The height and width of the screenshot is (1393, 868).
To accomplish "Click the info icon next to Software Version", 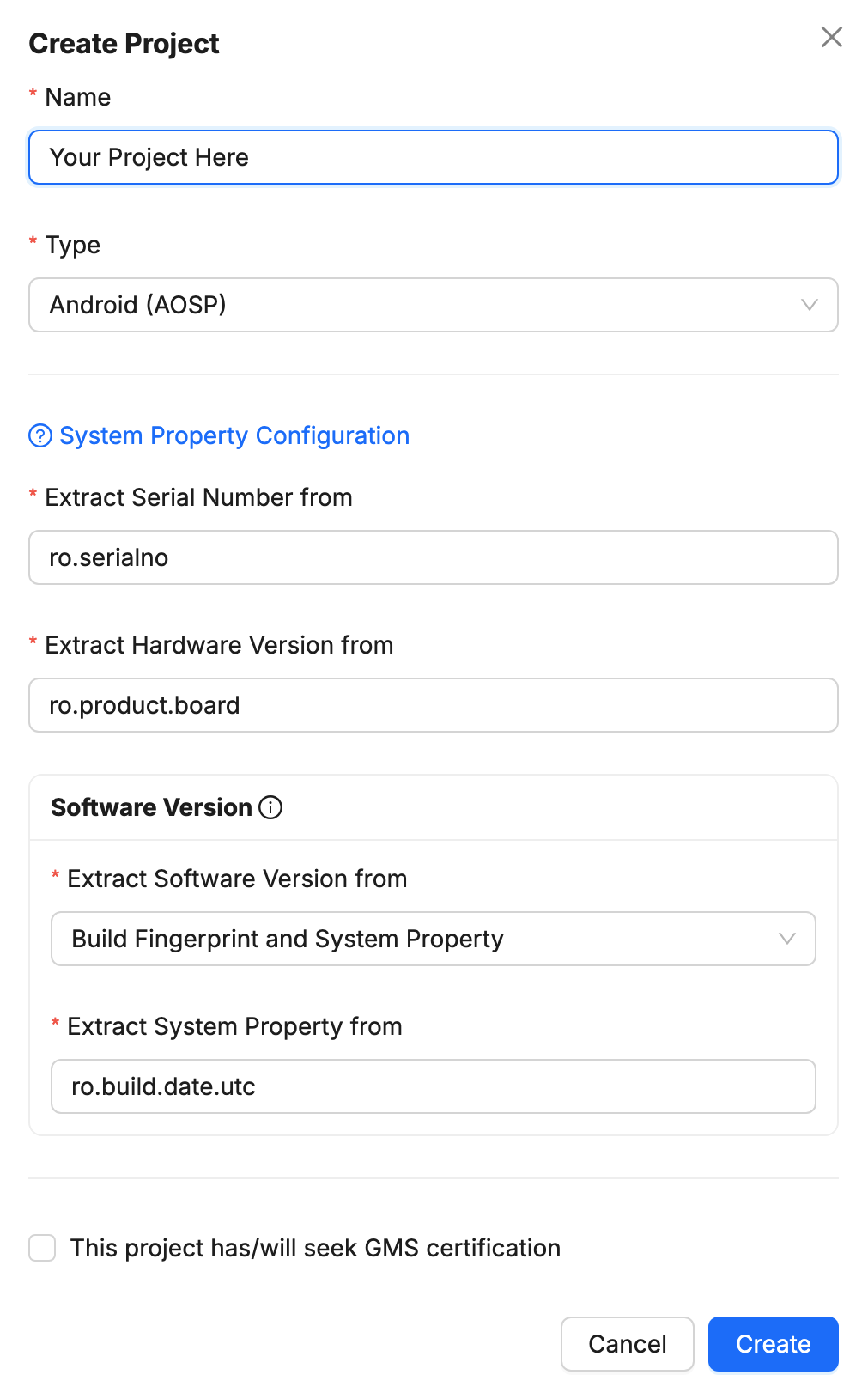I will click(x=270, y=807).
